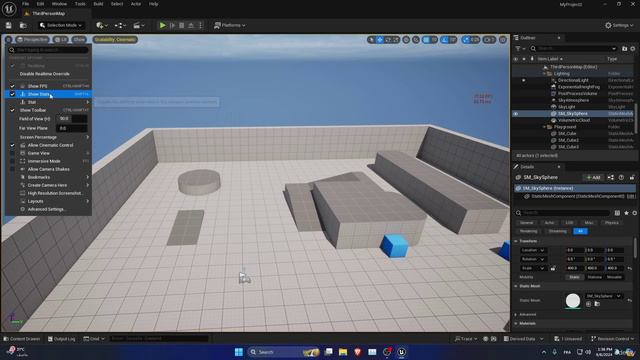Open the Lit view mode menu
The width and height of the screenshot is (640, 360).
pyautogui.click(x=60, y=40)
